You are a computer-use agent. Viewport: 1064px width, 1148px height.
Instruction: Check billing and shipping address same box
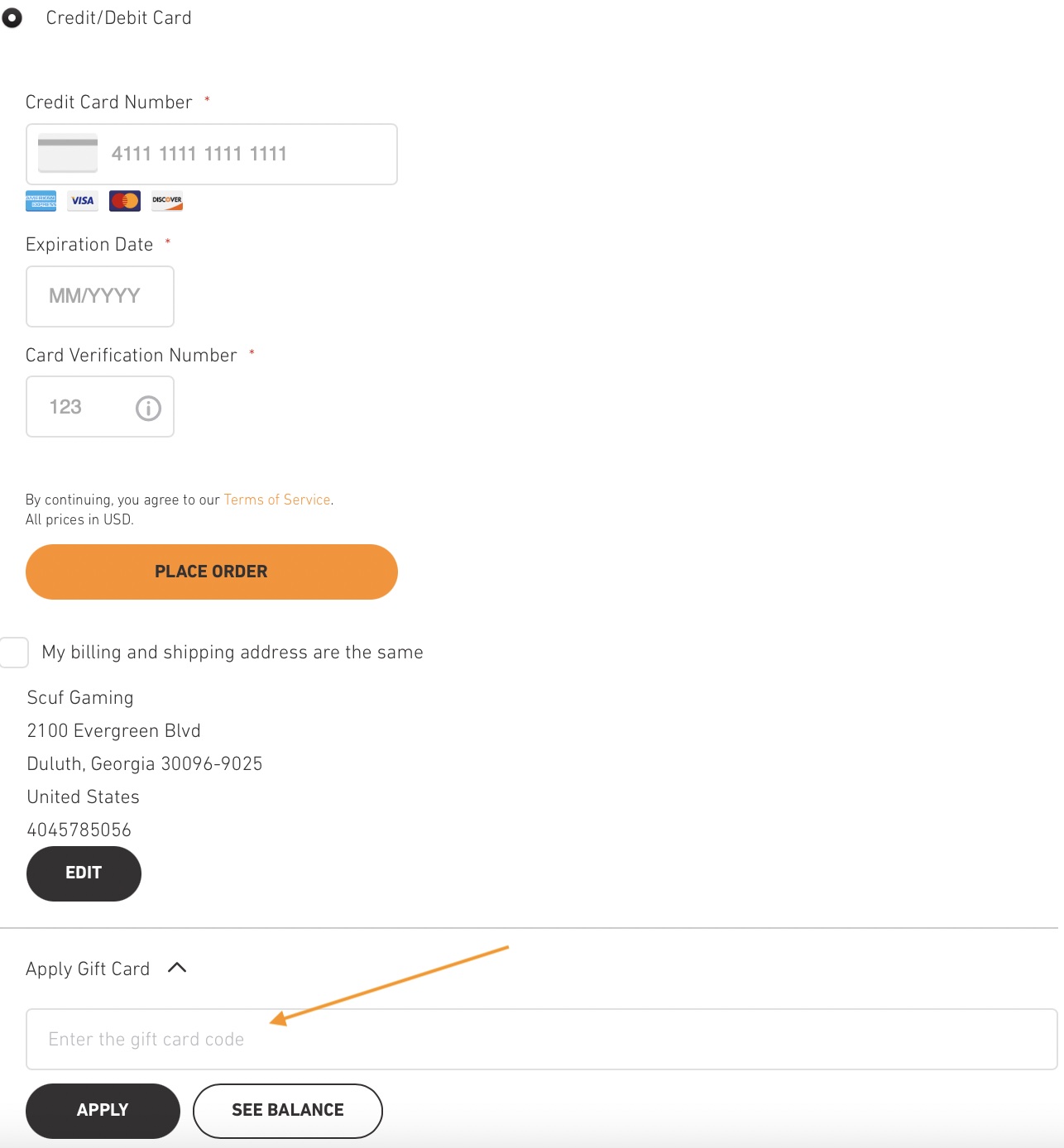14,653
